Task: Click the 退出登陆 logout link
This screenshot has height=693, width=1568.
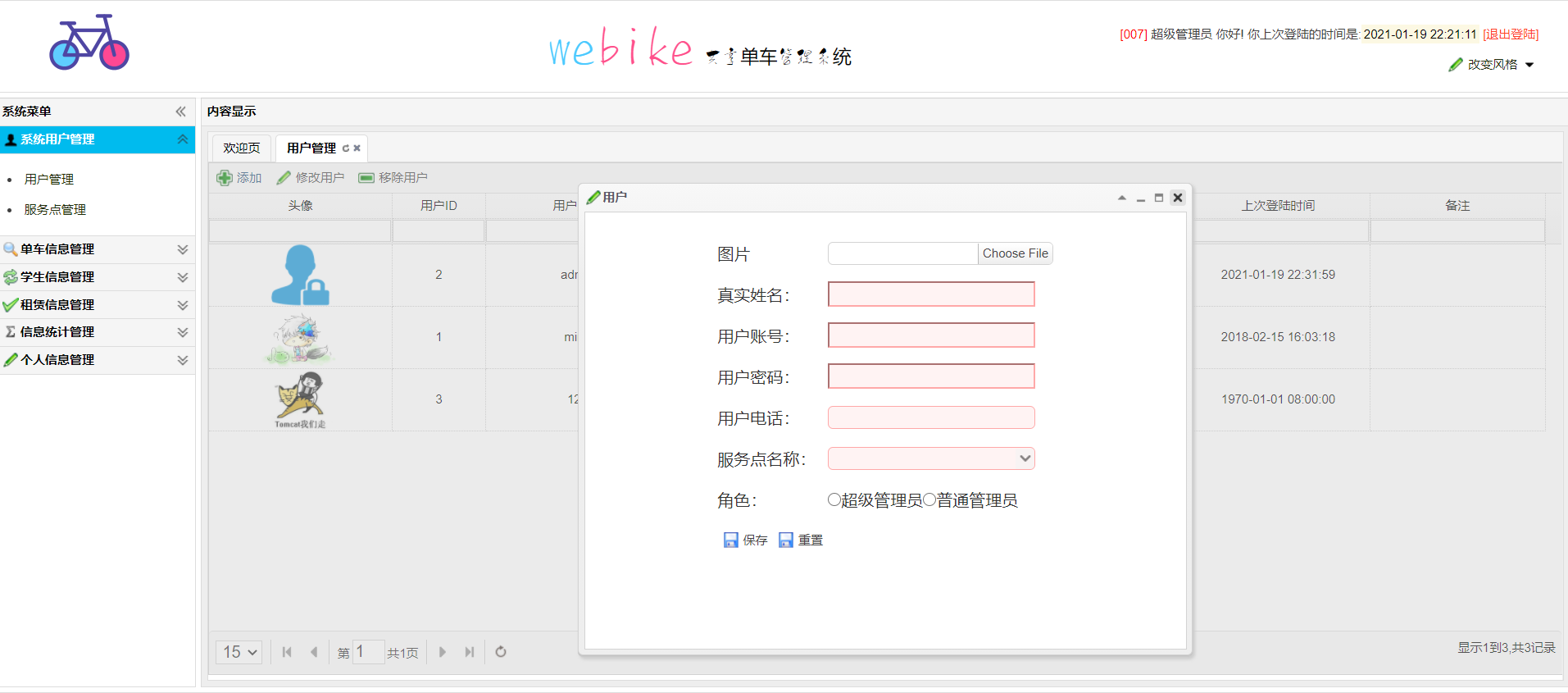Action: click(x=1511, y=34)
